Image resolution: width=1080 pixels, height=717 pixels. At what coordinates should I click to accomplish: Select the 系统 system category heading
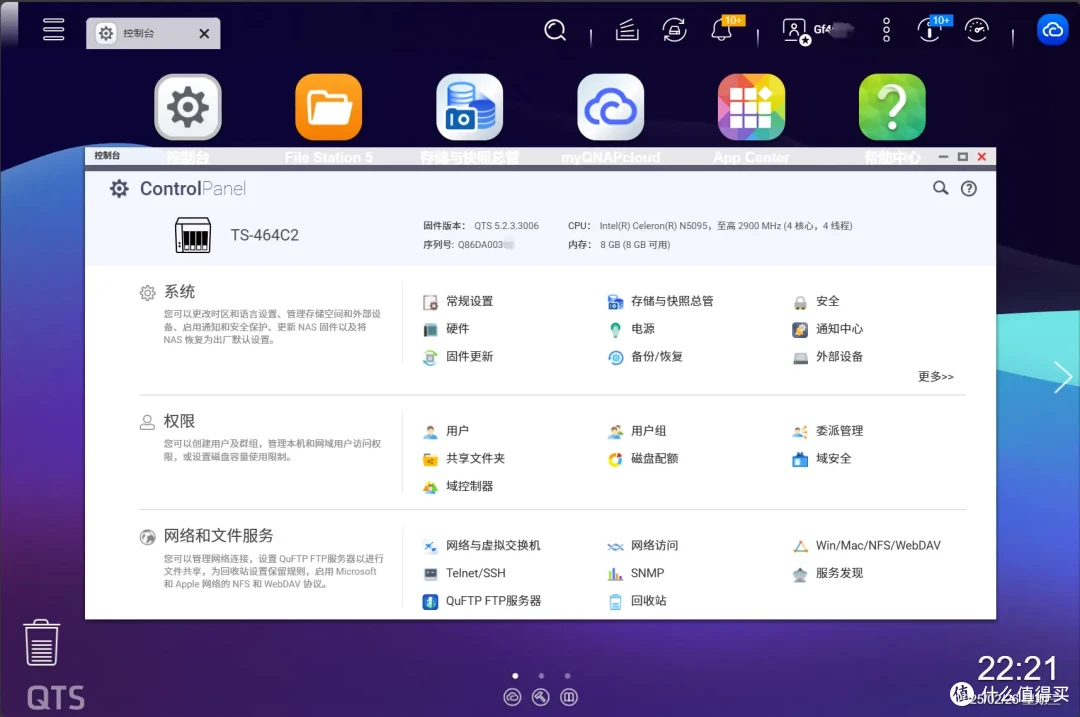[x=179, y=291]
